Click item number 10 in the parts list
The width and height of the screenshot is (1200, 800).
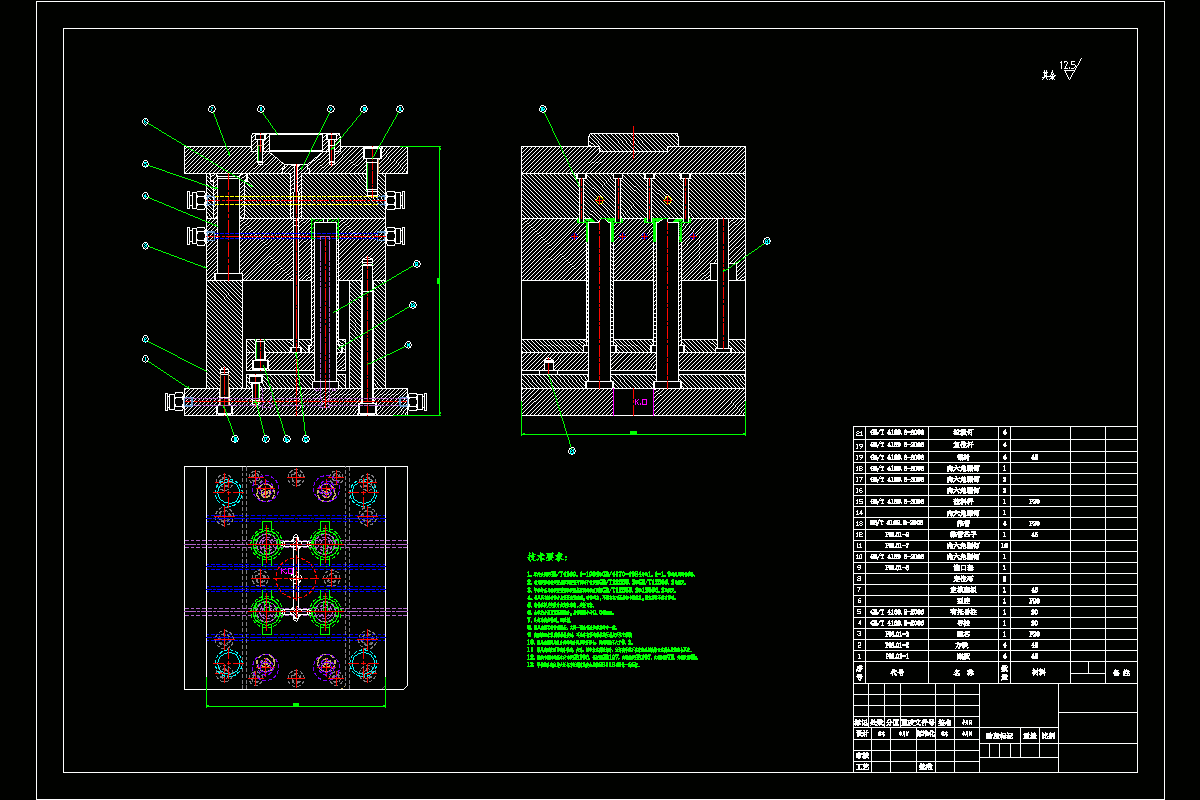coord(859,556)
